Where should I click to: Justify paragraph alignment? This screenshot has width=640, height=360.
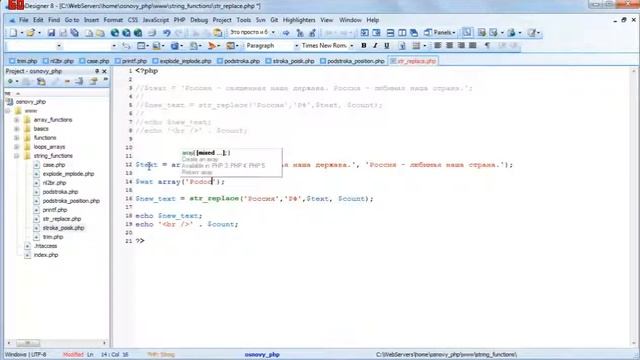473,46
